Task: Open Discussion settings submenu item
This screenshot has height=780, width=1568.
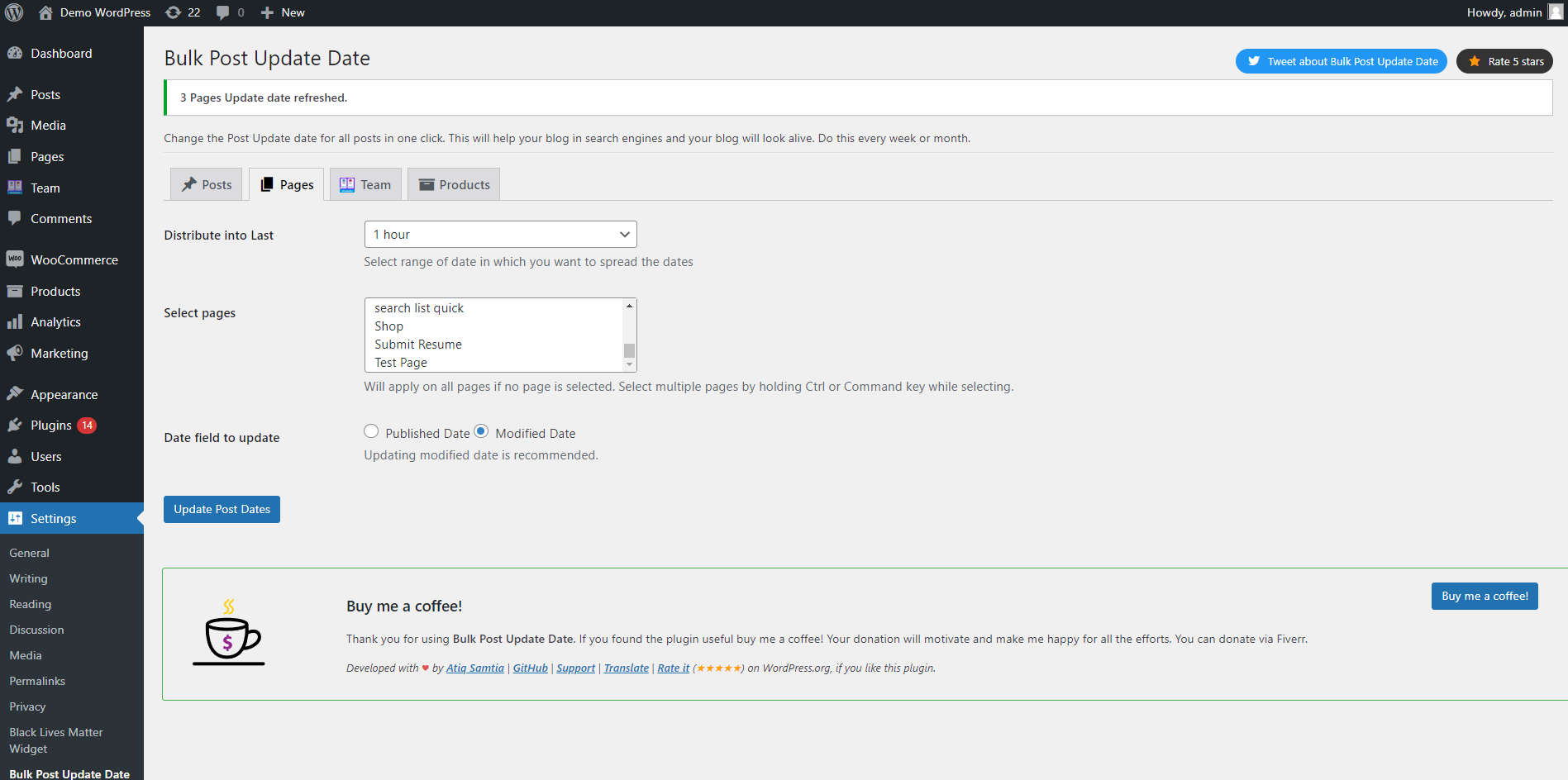Action: (x=36, y=630)
